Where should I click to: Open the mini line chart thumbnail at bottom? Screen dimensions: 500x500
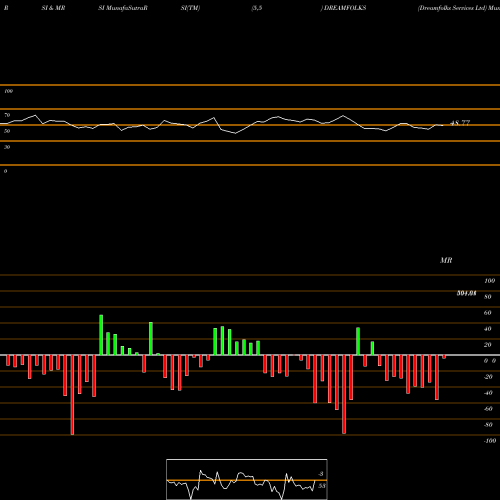(x=247, y=479)
